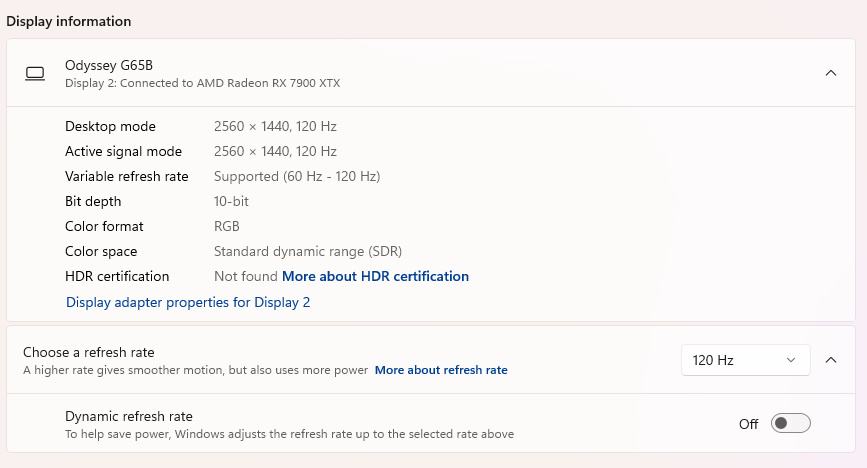Viewport: 867px width, 468px height.
Task: Open Display adapter properties for Display 2
Action: pyautogui.click(x=188, y=302)
